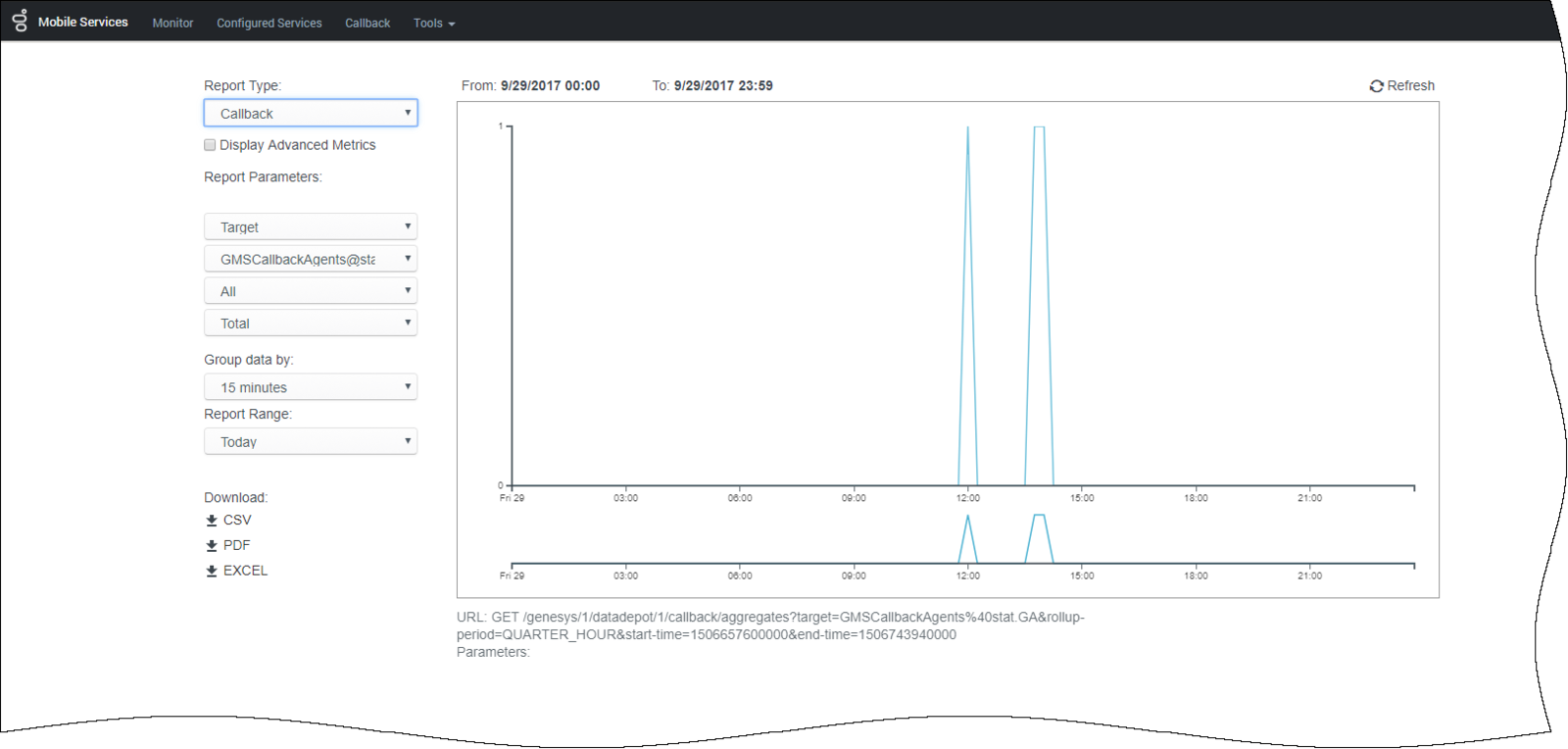Click the 12:00 peak on main chart
This screenshot has width=1568, height=749.
[x=967, y=129]
